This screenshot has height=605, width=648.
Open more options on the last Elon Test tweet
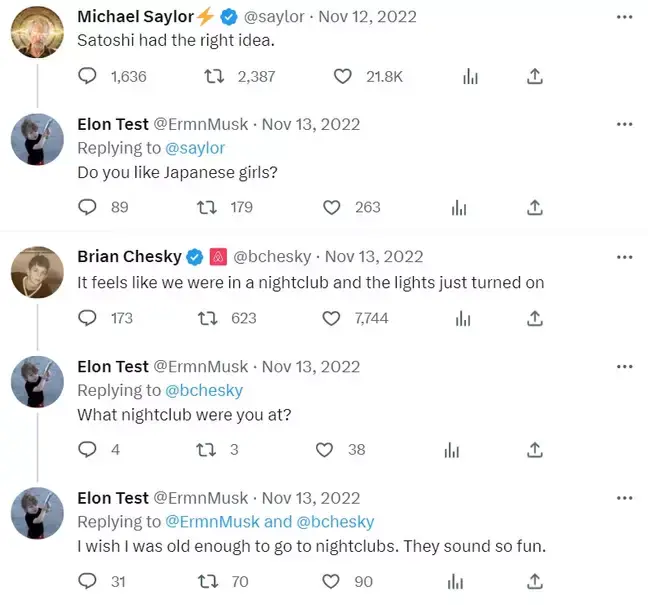point(625,498)
